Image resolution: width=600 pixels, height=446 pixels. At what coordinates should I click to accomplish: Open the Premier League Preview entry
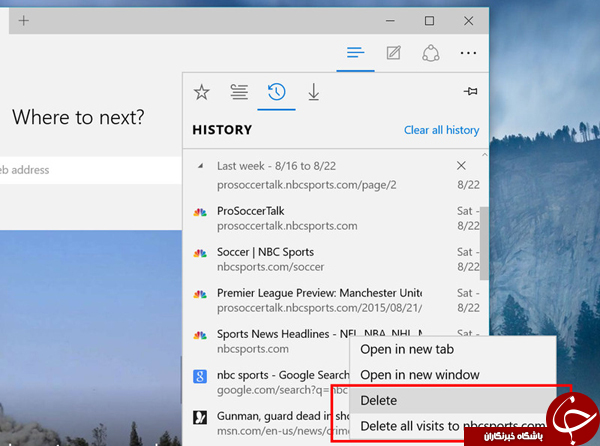pyautogui.click(x=332, y=300)
